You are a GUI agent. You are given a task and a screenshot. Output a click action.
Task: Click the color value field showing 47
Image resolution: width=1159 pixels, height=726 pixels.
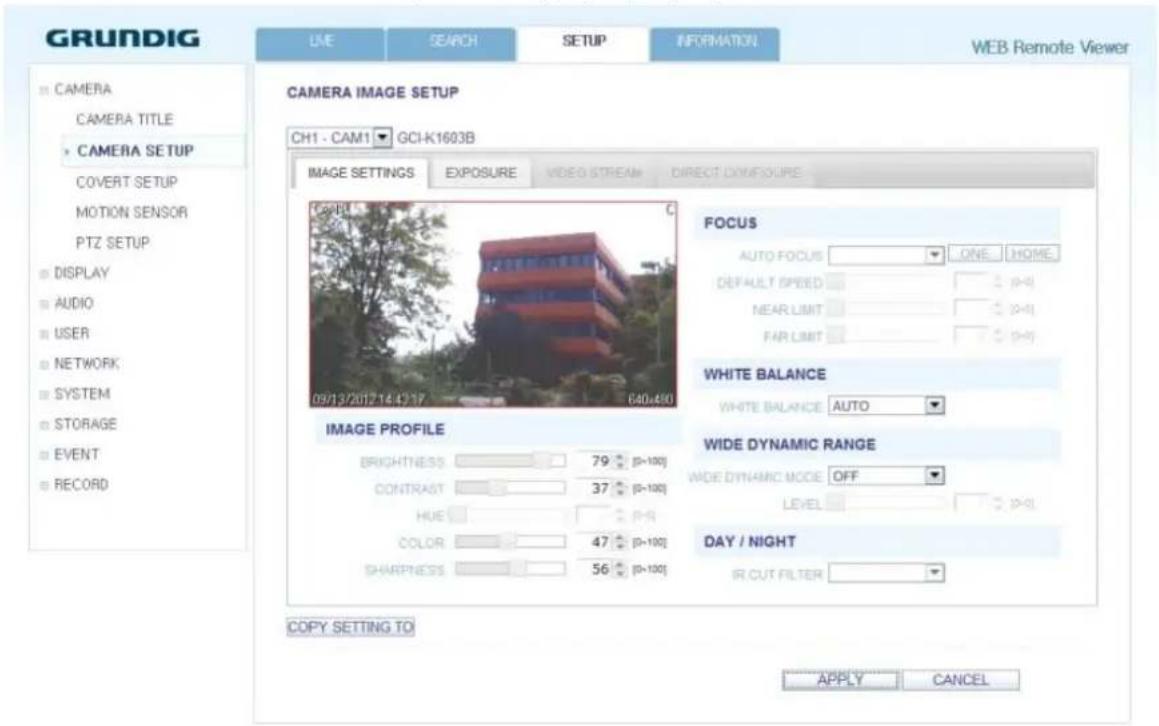point(596,542)
